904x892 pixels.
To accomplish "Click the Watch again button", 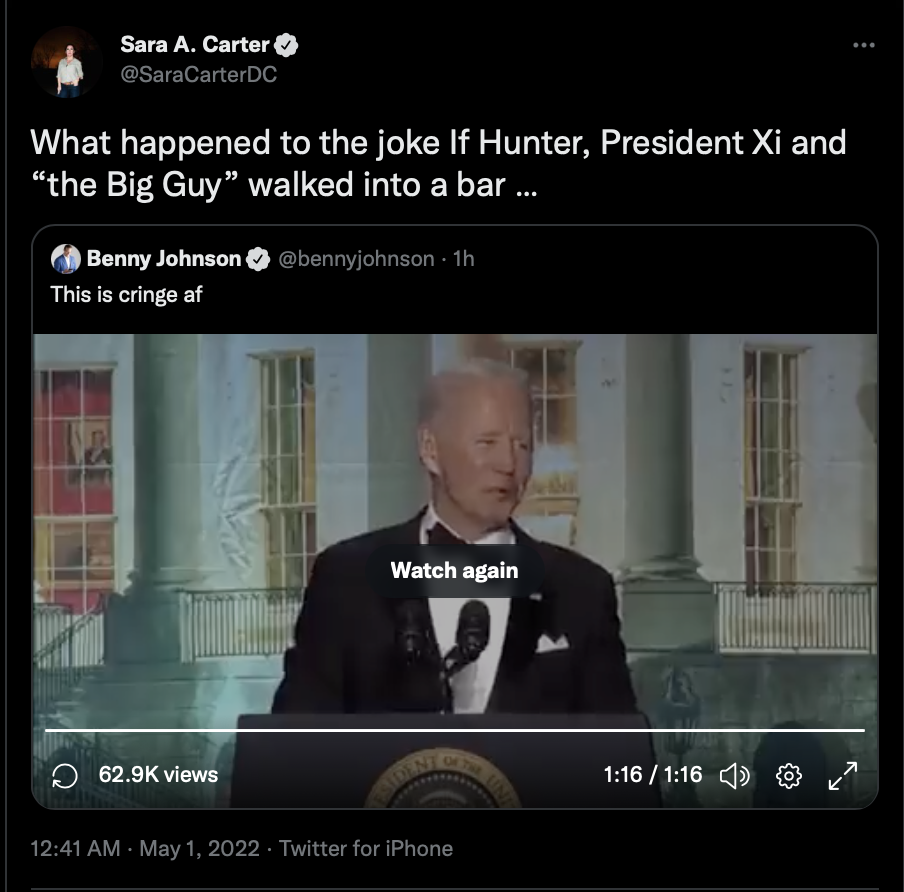I will point(454,570).
